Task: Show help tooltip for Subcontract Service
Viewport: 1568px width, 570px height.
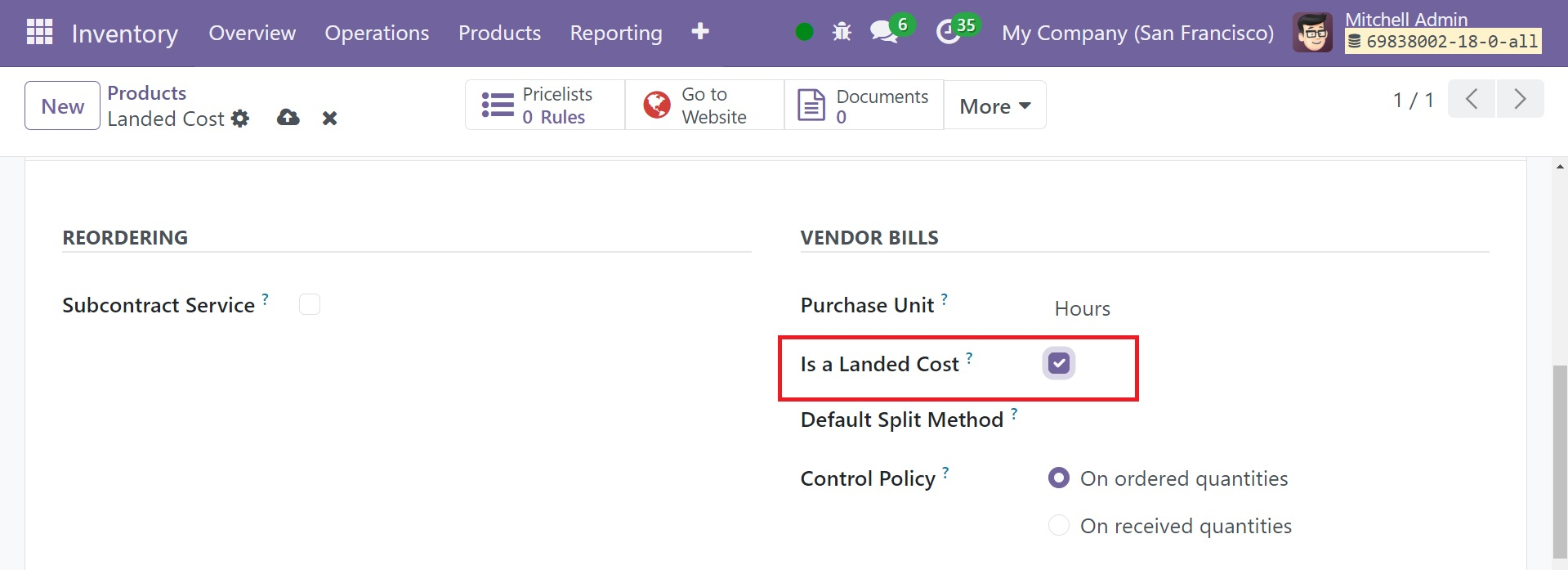Action: pyautogui.click(x=265, y=299)
